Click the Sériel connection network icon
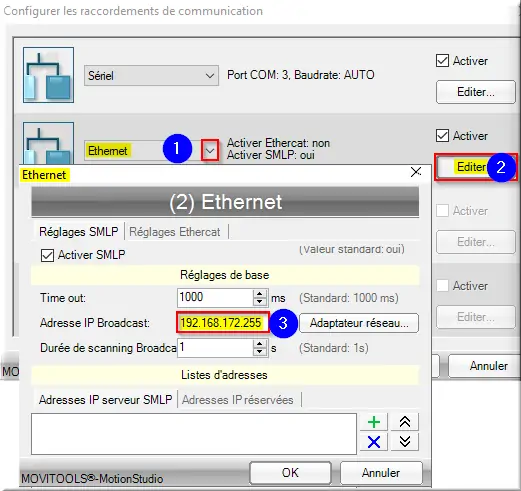This screenshot has width=521, height=491. (x=49, y=75)
